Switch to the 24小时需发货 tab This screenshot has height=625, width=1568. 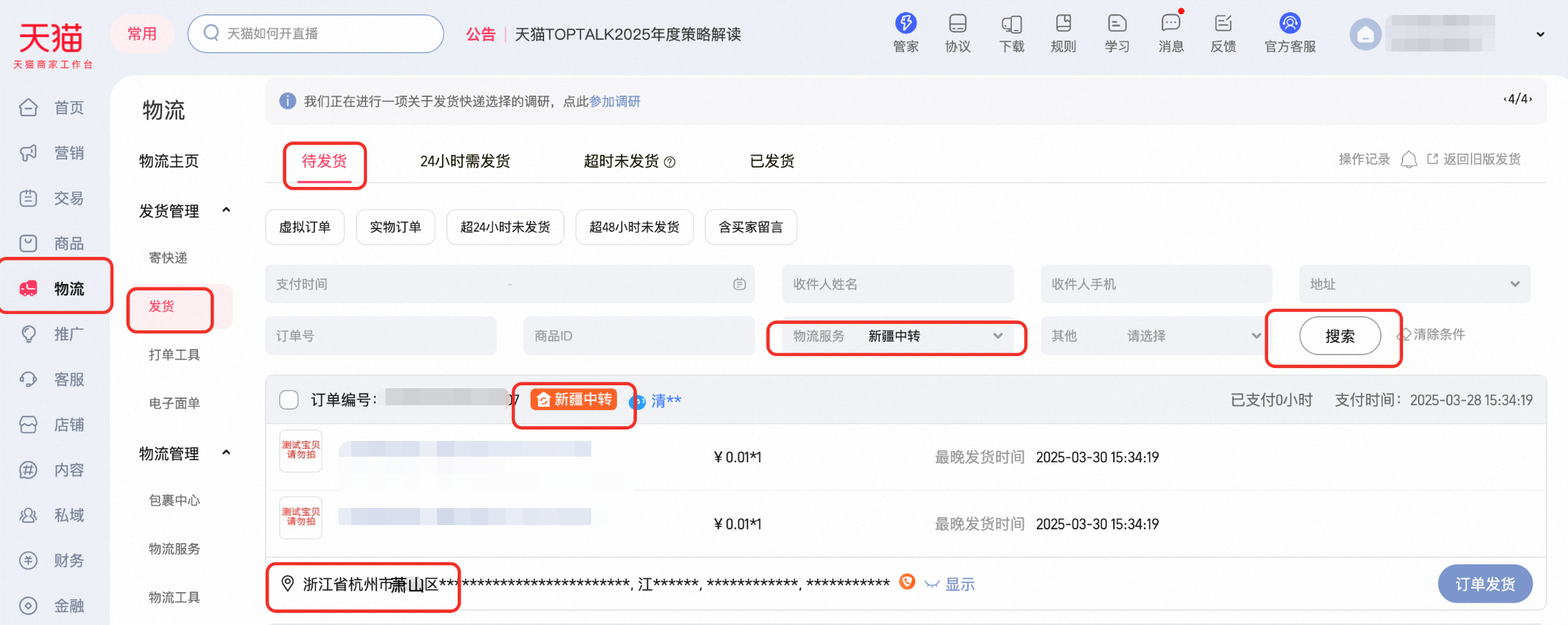(x=465, y=161)
